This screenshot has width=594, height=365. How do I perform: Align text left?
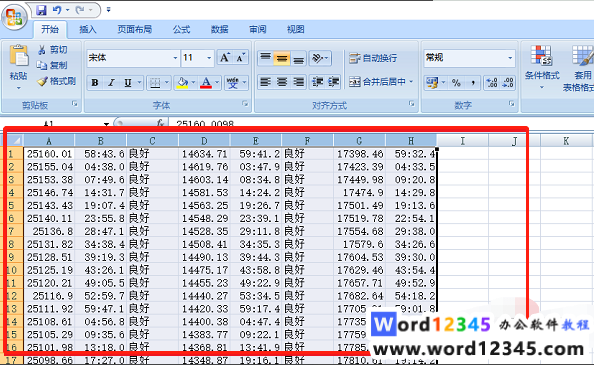265,82
